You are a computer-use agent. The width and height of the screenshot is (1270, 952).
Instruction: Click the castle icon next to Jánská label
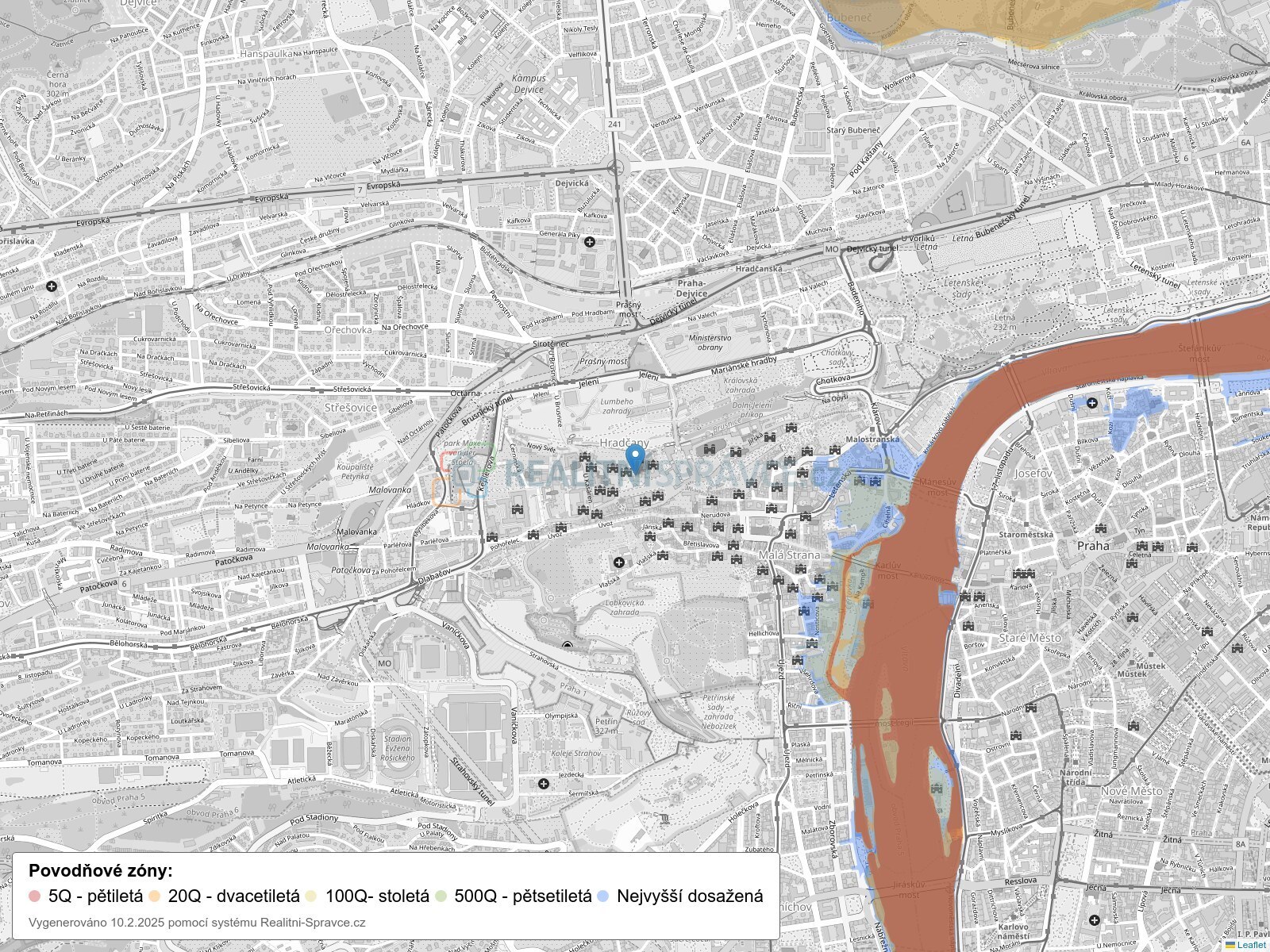[x=669, y=524]
